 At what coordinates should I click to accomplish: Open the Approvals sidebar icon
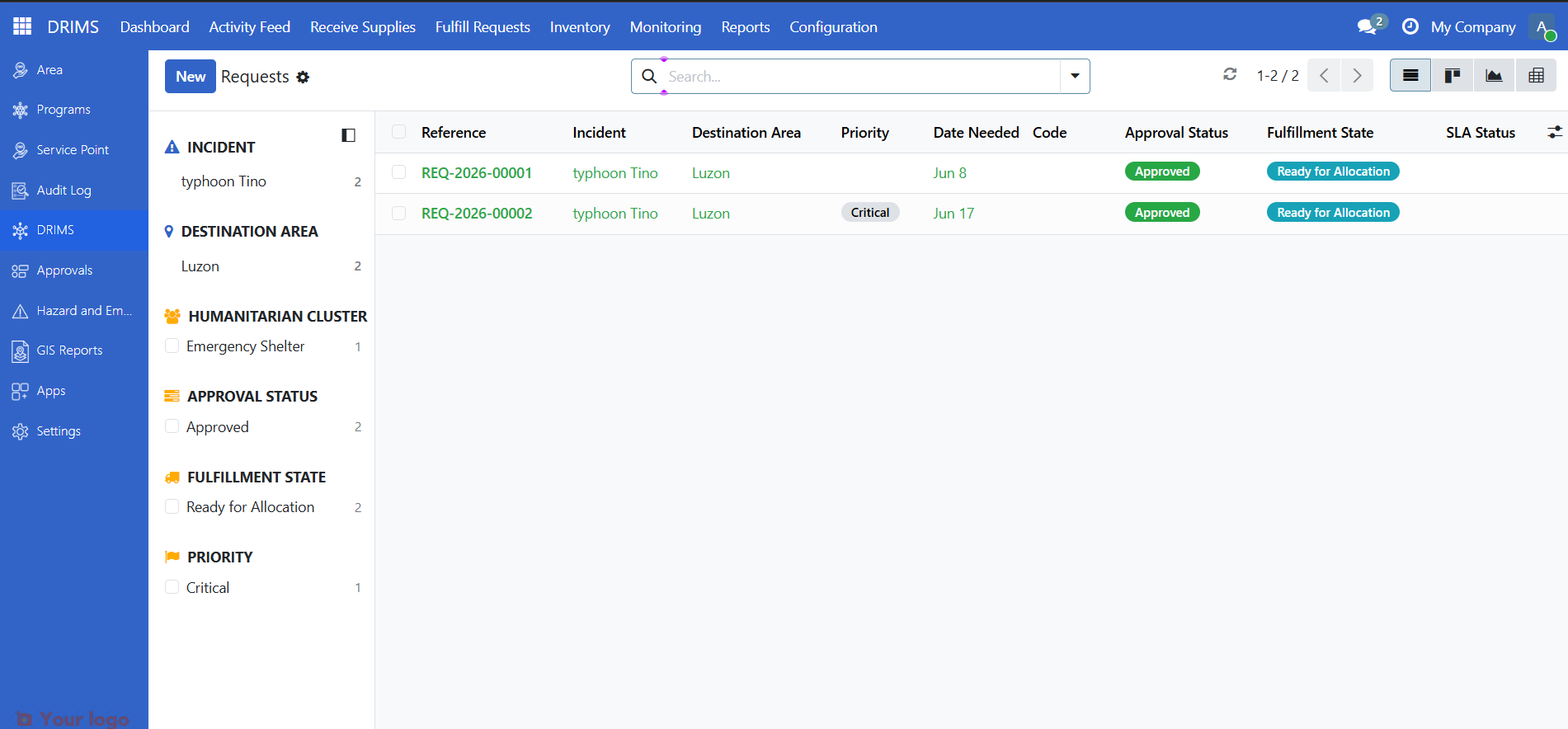point(21,270)
